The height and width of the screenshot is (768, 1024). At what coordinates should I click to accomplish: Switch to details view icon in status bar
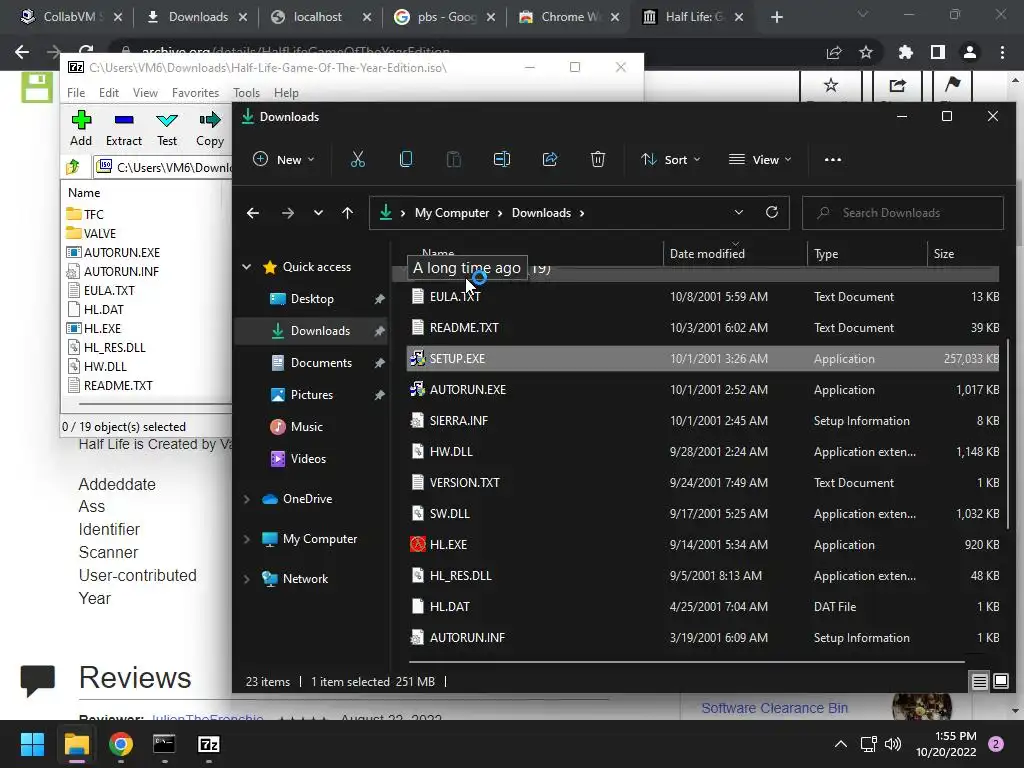pyautogui.click(x=980, y=682)
